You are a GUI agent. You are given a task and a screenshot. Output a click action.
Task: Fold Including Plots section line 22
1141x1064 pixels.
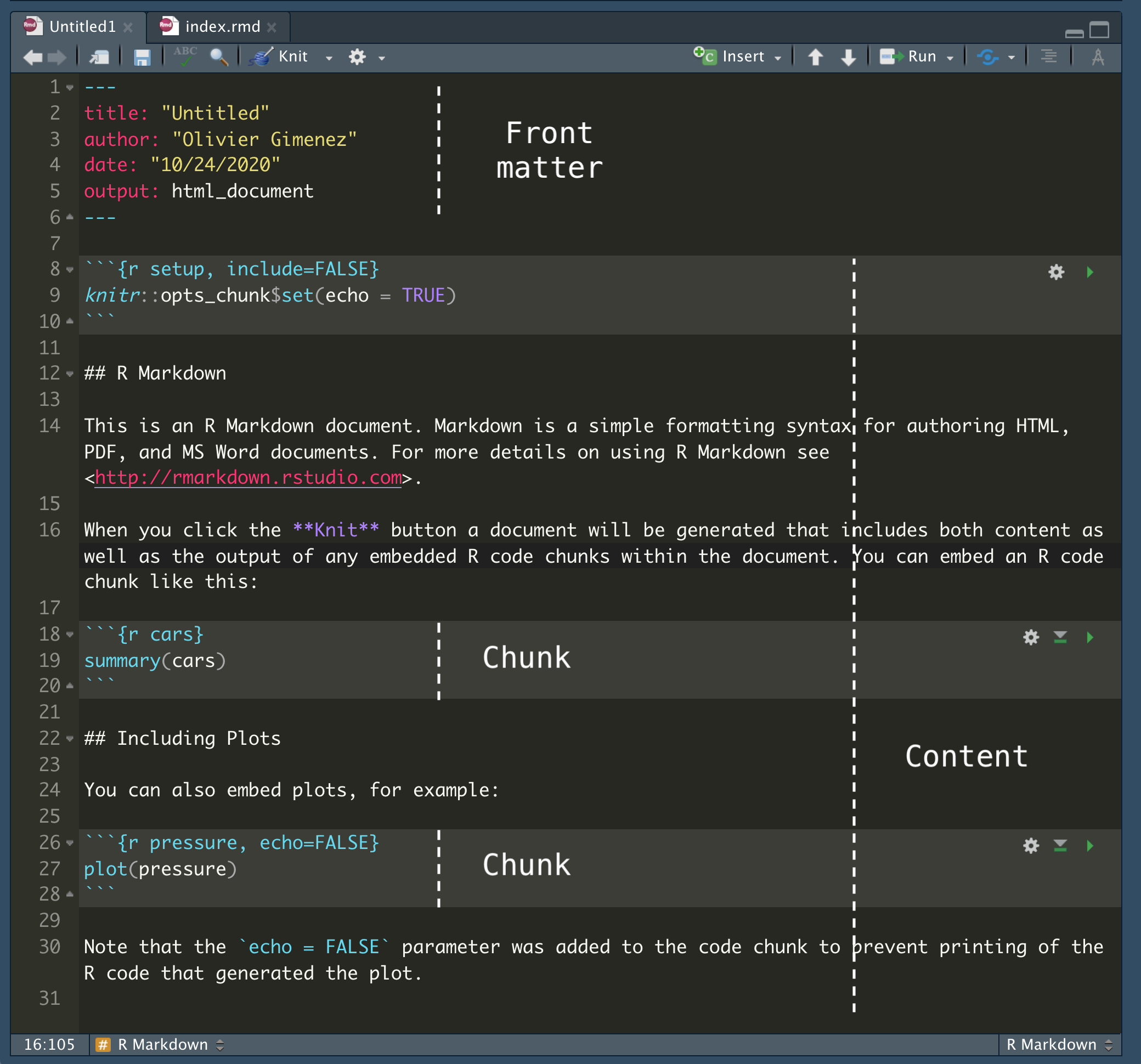[x=70, y=739]
